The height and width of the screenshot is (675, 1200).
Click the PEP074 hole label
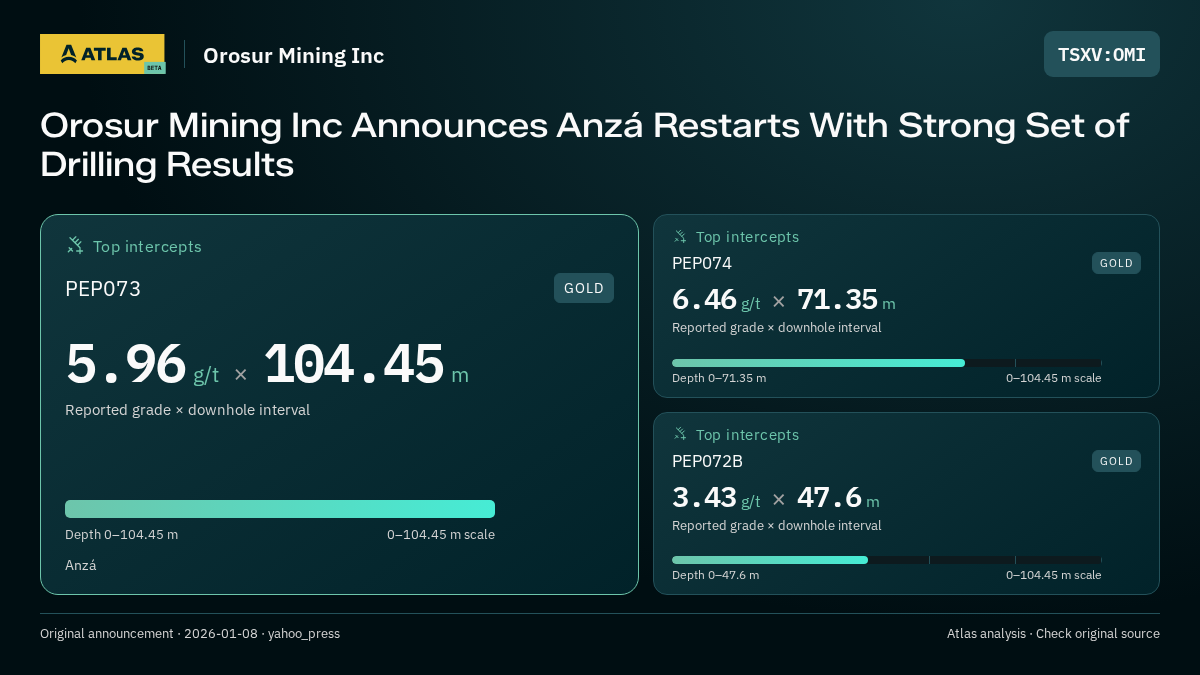pyautogui.click(x=702, y=263)
